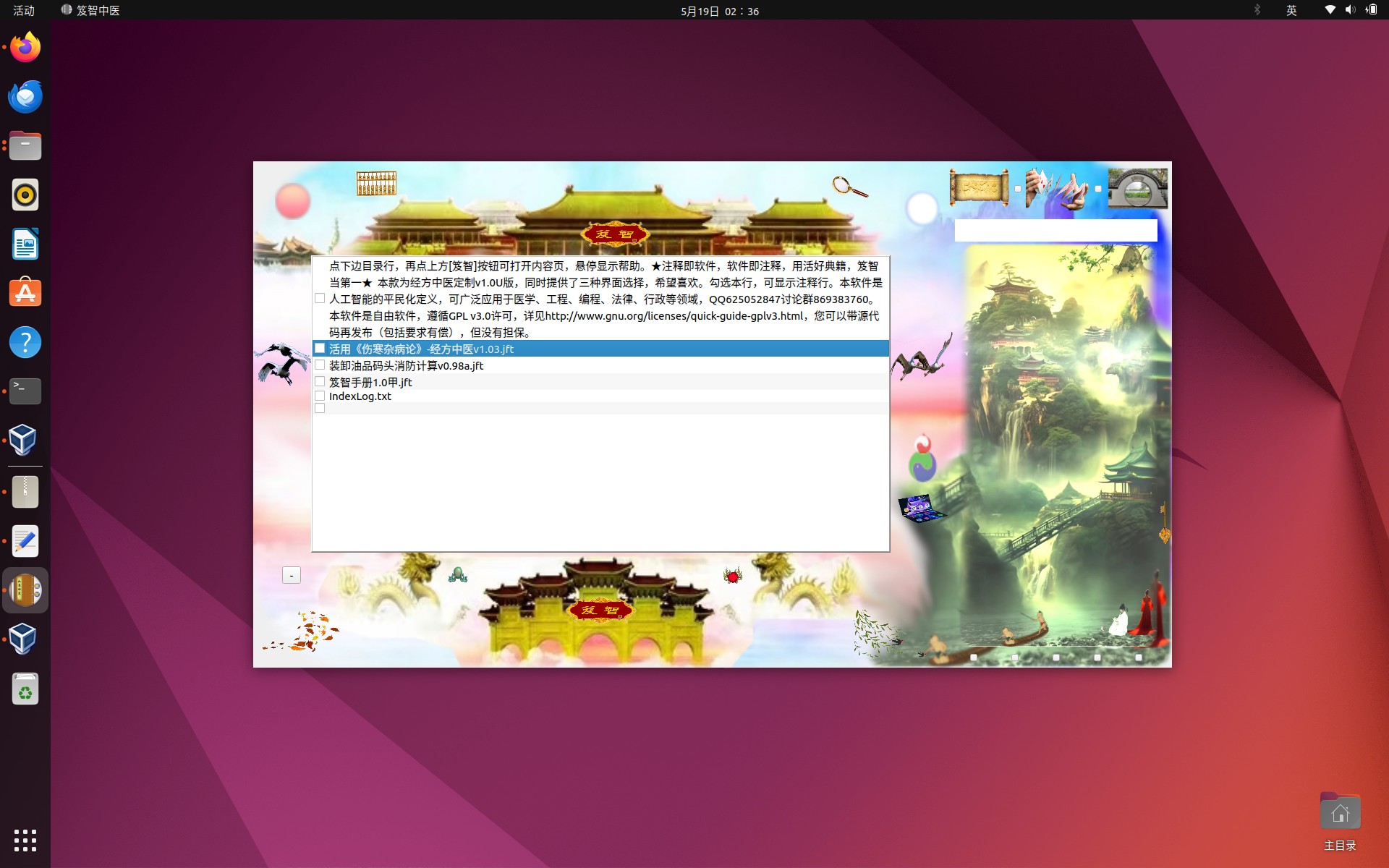Open Rhythmbox from the dock
1389x868 pixels.
(x=25, y=195)
